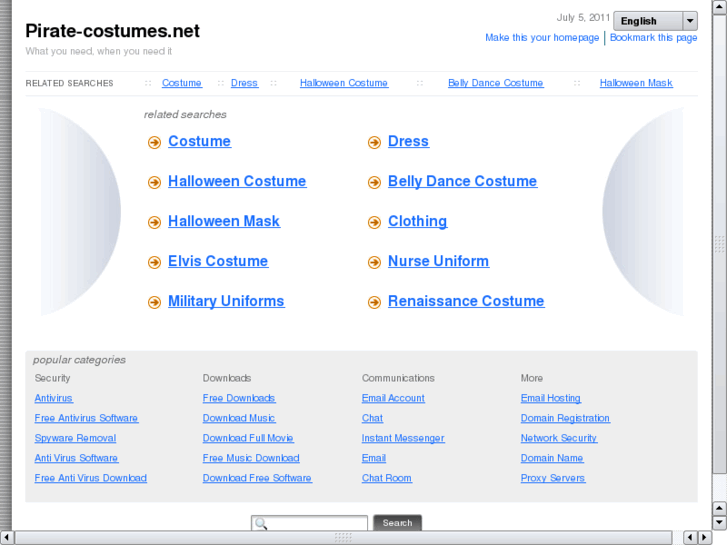Open Email Hosting link

click(x=551, y=398)
